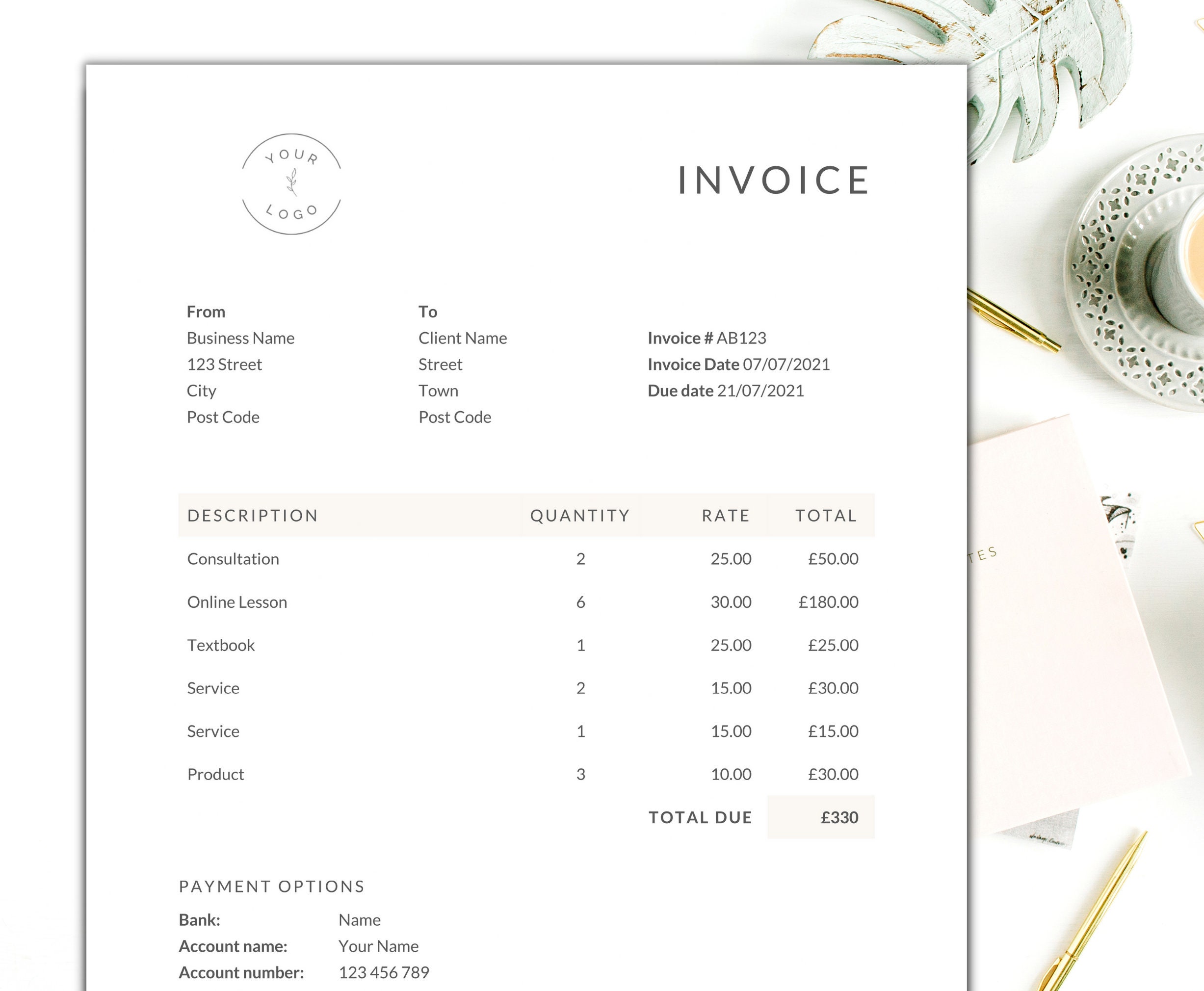Click the Town line under To
1204x991 pixels.
(x=438, y=391)
